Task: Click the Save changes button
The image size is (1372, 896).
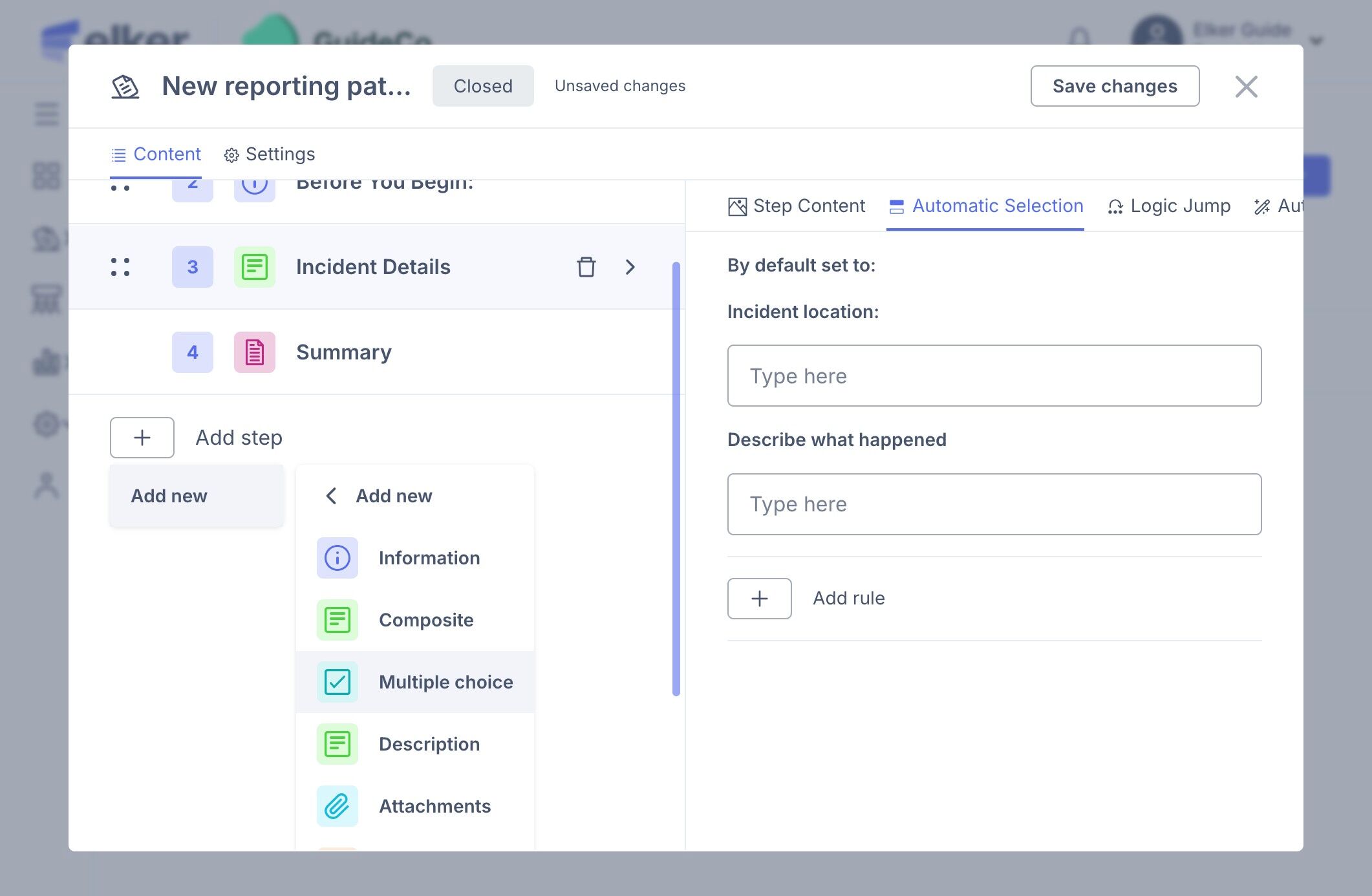Action: coord(1115,86)
